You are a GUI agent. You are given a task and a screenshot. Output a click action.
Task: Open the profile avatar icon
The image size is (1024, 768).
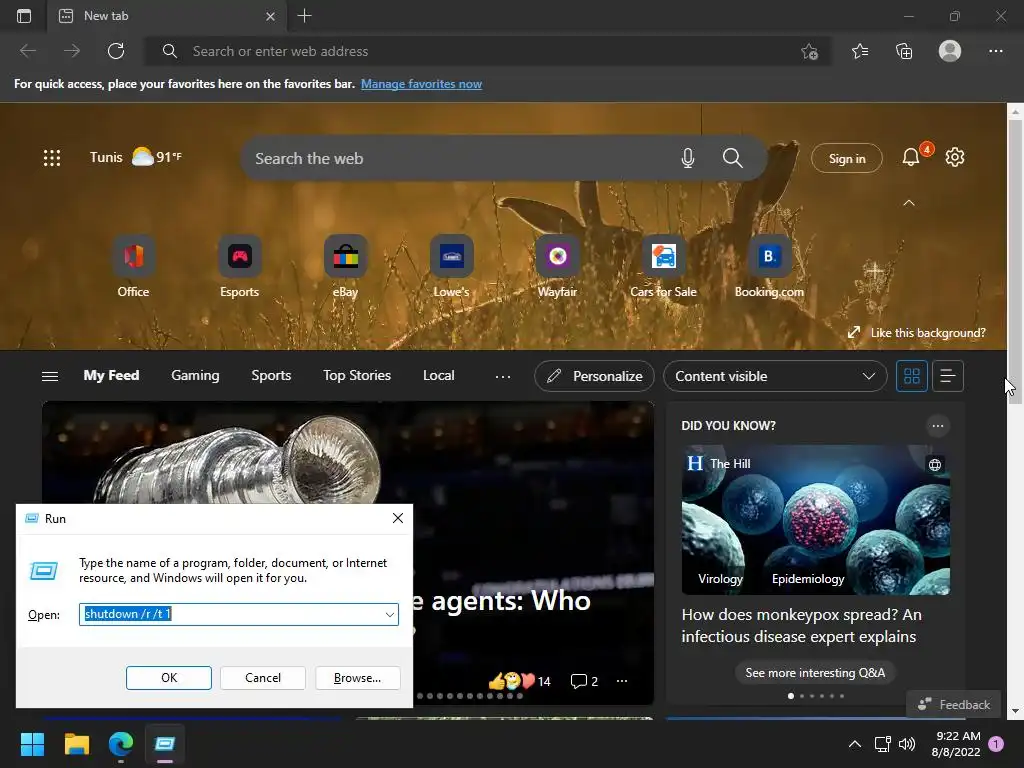coord(950,51)
